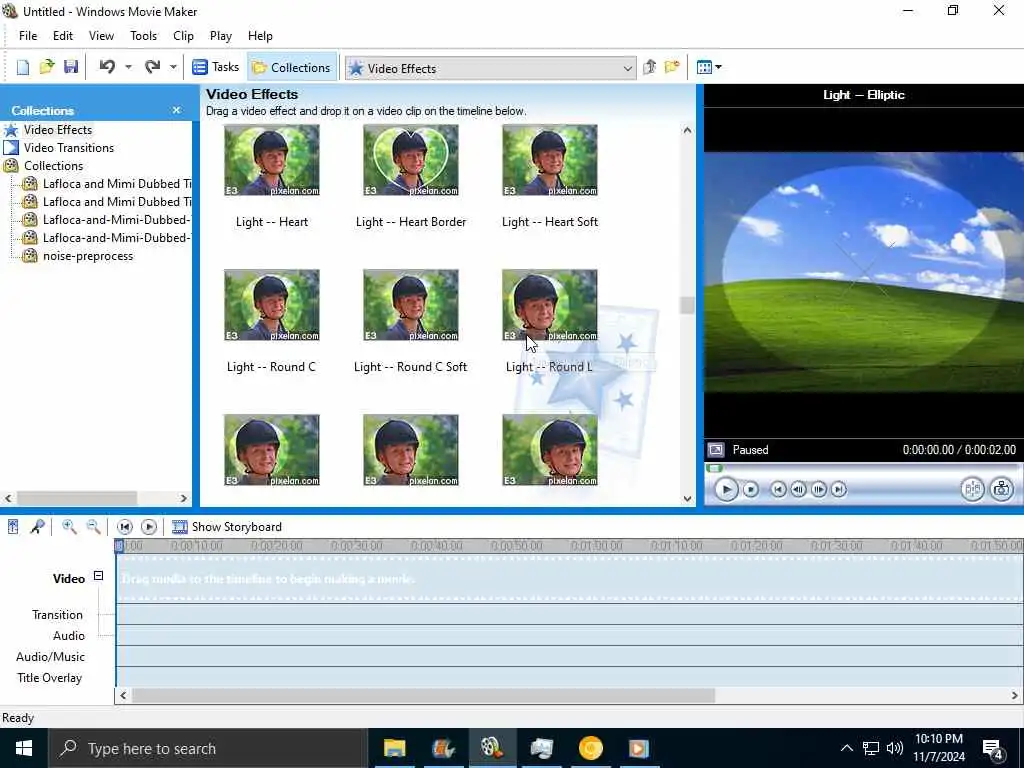The image size is (1024, 768).
Task: Open the Clip menu
Action: (x=184, y=36)
